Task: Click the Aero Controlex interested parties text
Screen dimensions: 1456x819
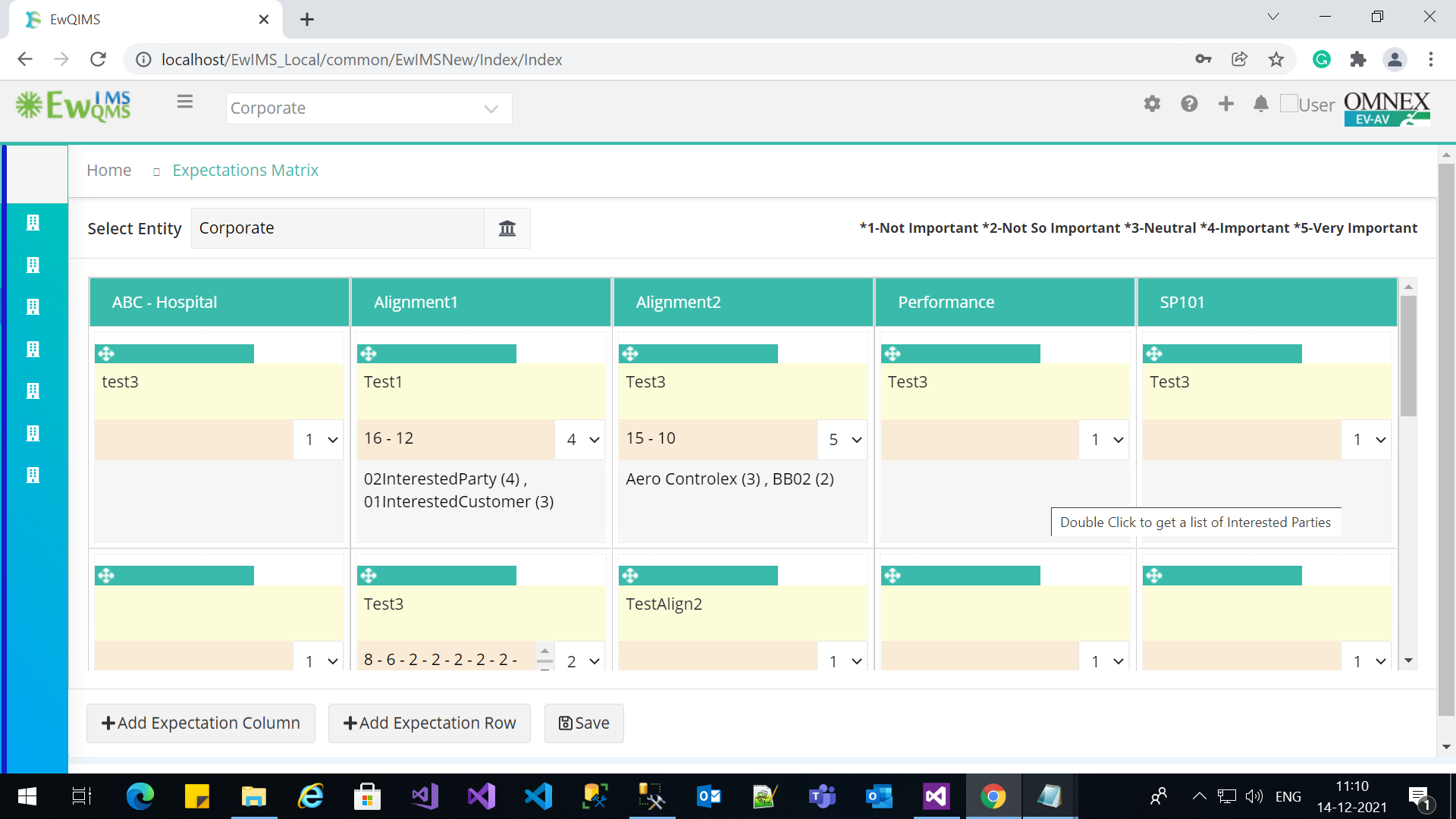Action: pyautogui.click(x=730, y=479)
